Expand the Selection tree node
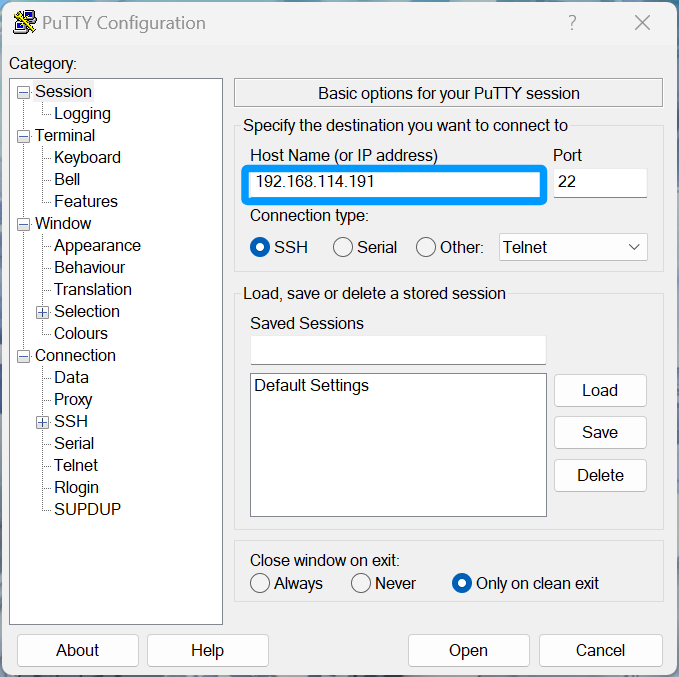The height and width of the screenshot is (677, 679). point(43,312)
